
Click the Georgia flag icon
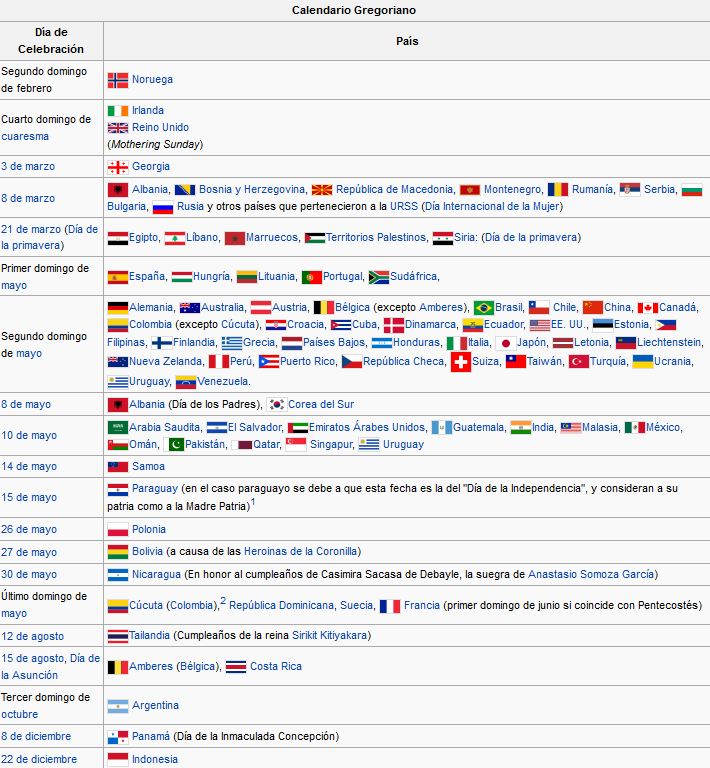click(117, 167)
